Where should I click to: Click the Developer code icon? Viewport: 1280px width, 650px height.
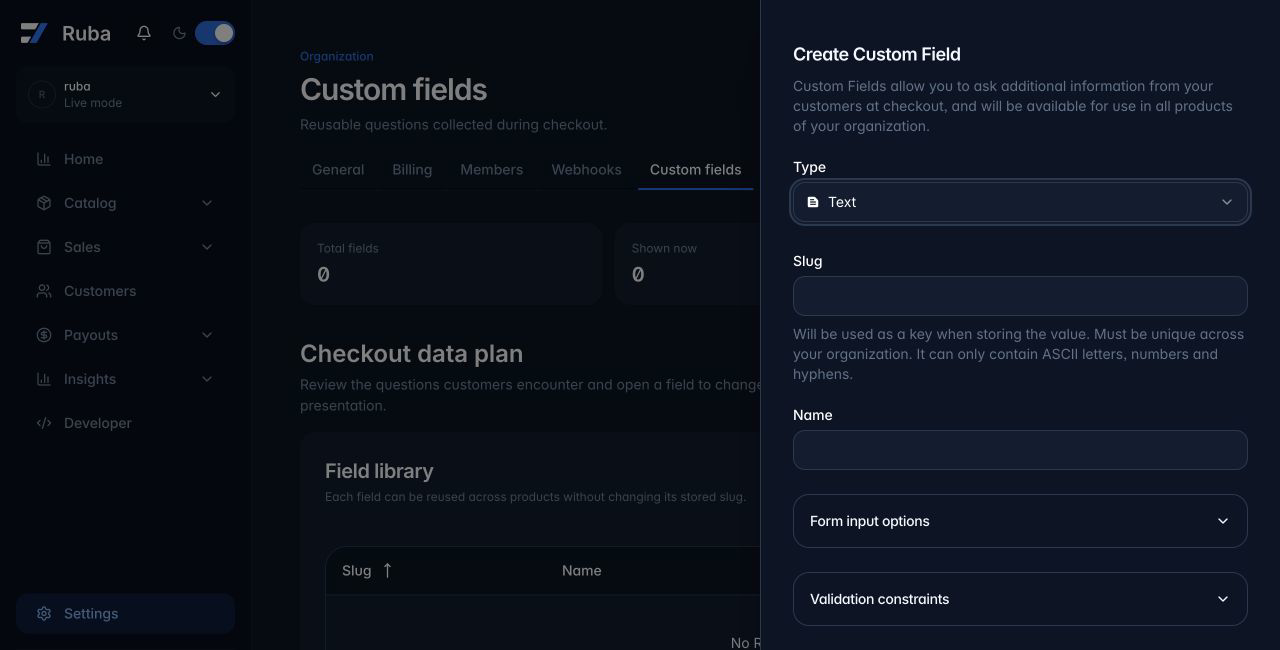pos(44,423)
